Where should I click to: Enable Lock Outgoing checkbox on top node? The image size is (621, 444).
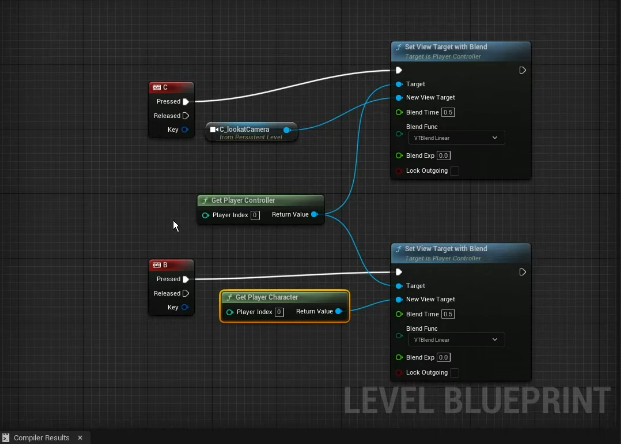(455, 171)
